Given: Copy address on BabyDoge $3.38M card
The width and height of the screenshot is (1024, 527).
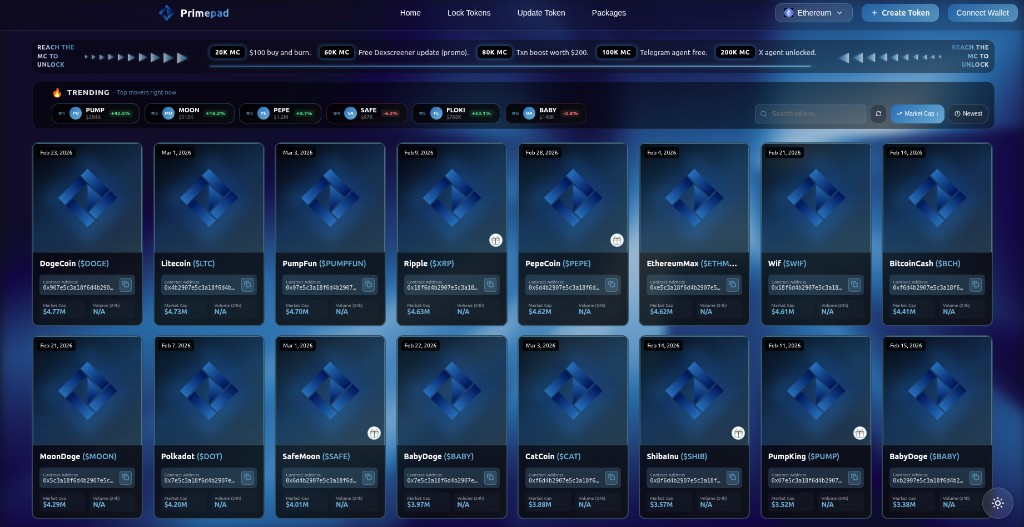Looking at the screenshot, I should pyautogui.click(x=976, y=478).
